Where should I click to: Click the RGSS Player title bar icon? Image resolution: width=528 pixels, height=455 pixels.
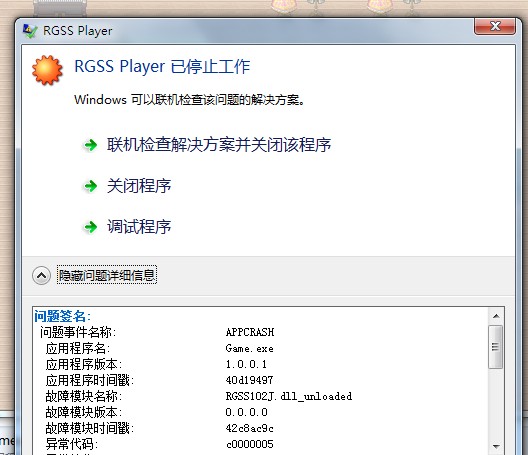click(x=30, y=31)
